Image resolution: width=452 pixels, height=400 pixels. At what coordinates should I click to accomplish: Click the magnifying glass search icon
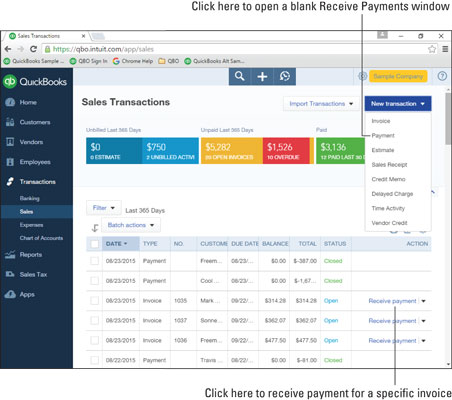pos(239,76)
